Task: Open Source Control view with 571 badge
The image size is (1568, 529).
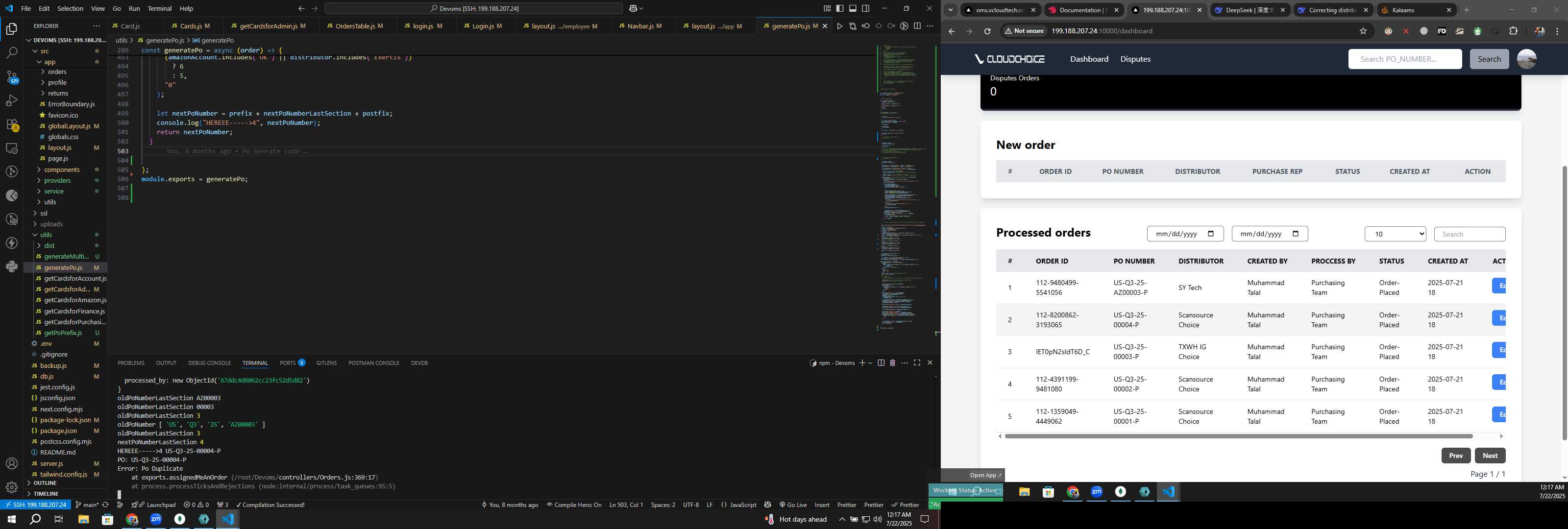Action: tap(12, 77)
